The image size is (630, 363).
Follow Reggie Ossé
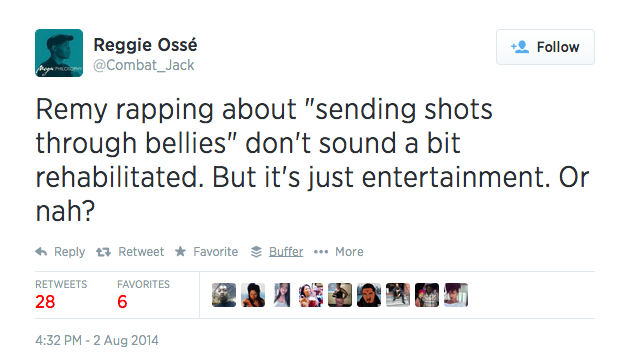tap(545, 47)
